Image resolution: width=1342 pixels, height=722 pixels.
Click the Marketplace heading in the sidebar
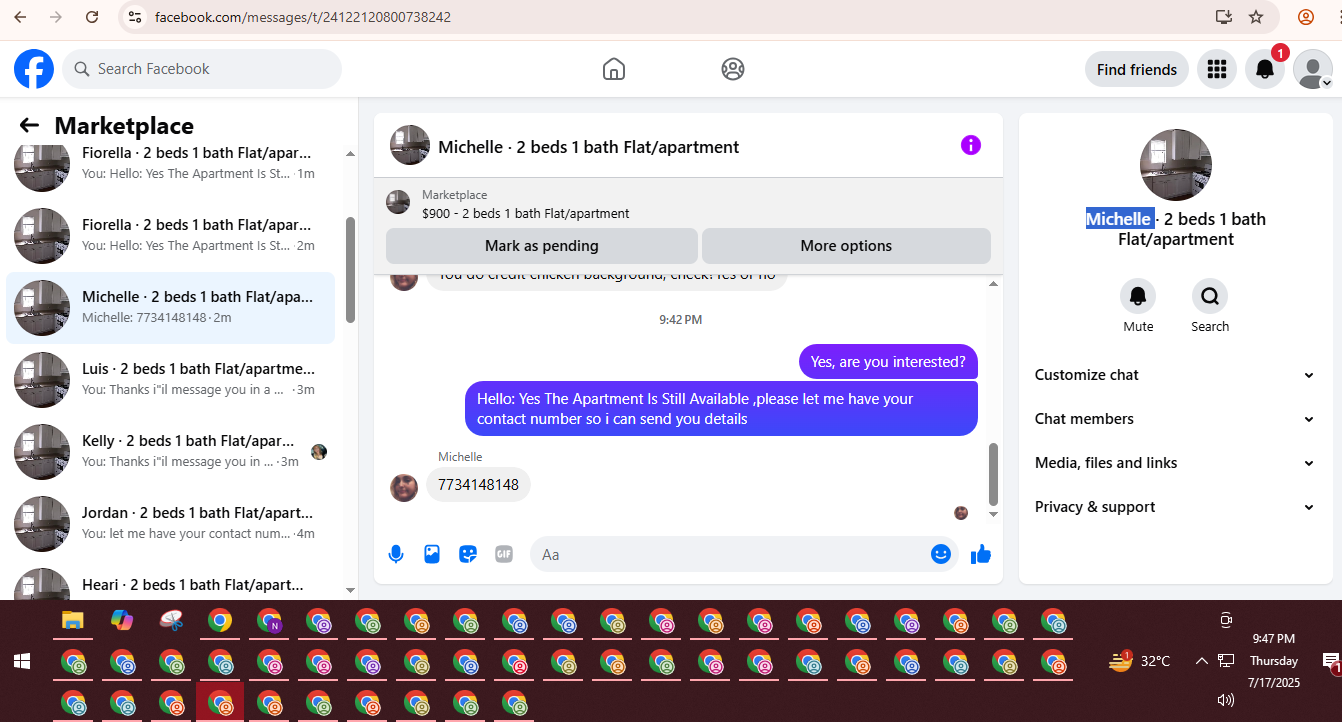click(124, 126)
